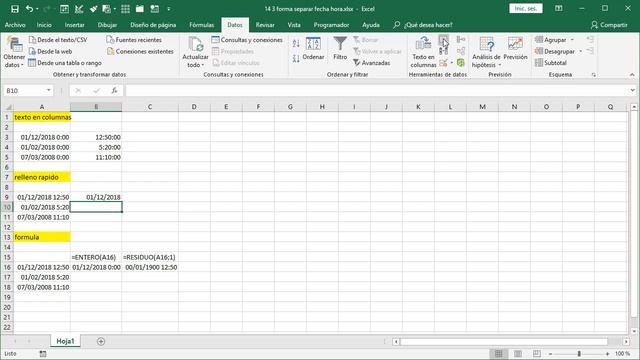Viewport: 640px width, 360px height.
Task: Click the Desagrupar button
Action: click(x=555, y=51)
